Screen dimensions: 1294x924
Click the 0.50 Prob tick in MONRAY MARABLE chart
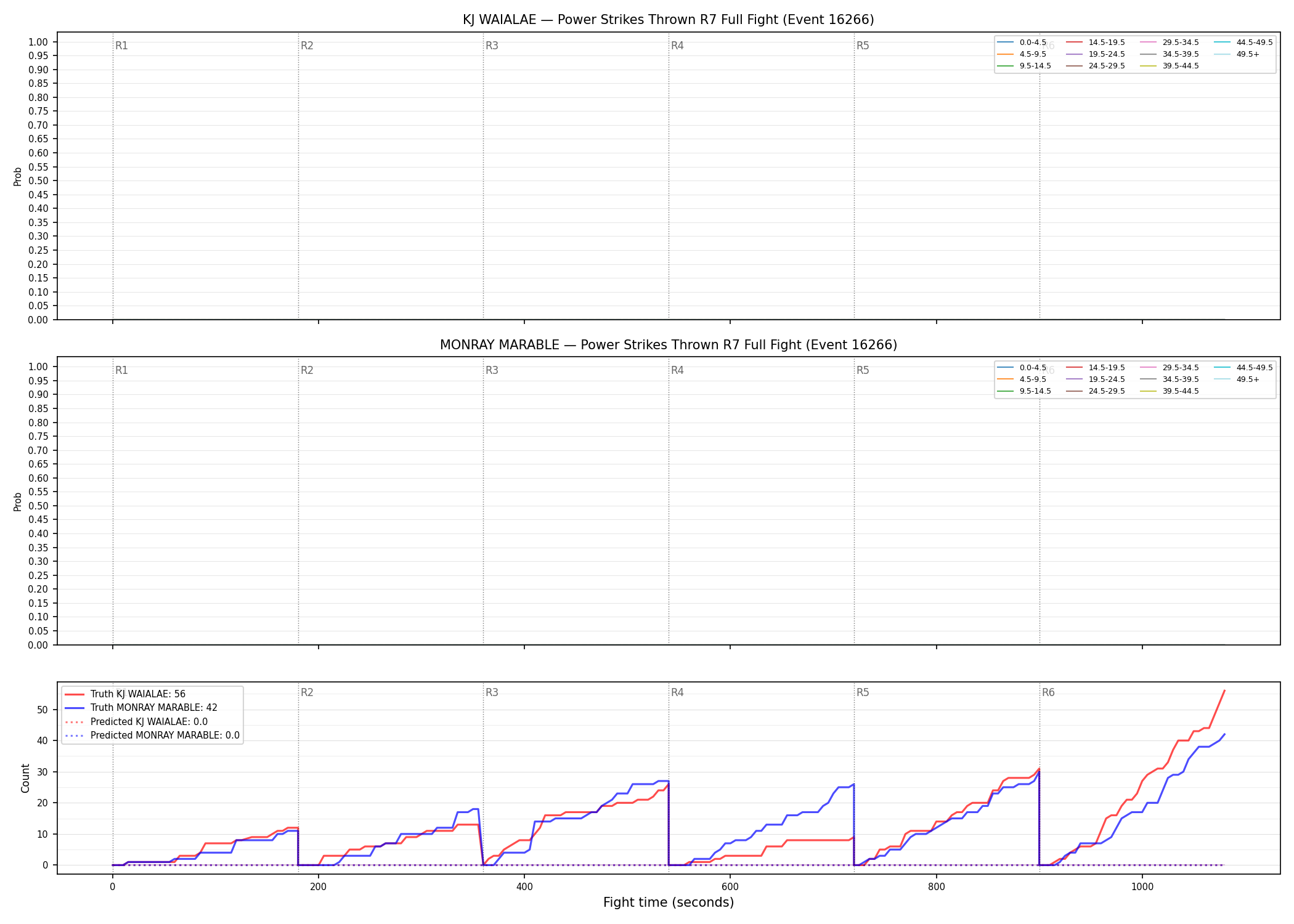(x=38, y=506)
